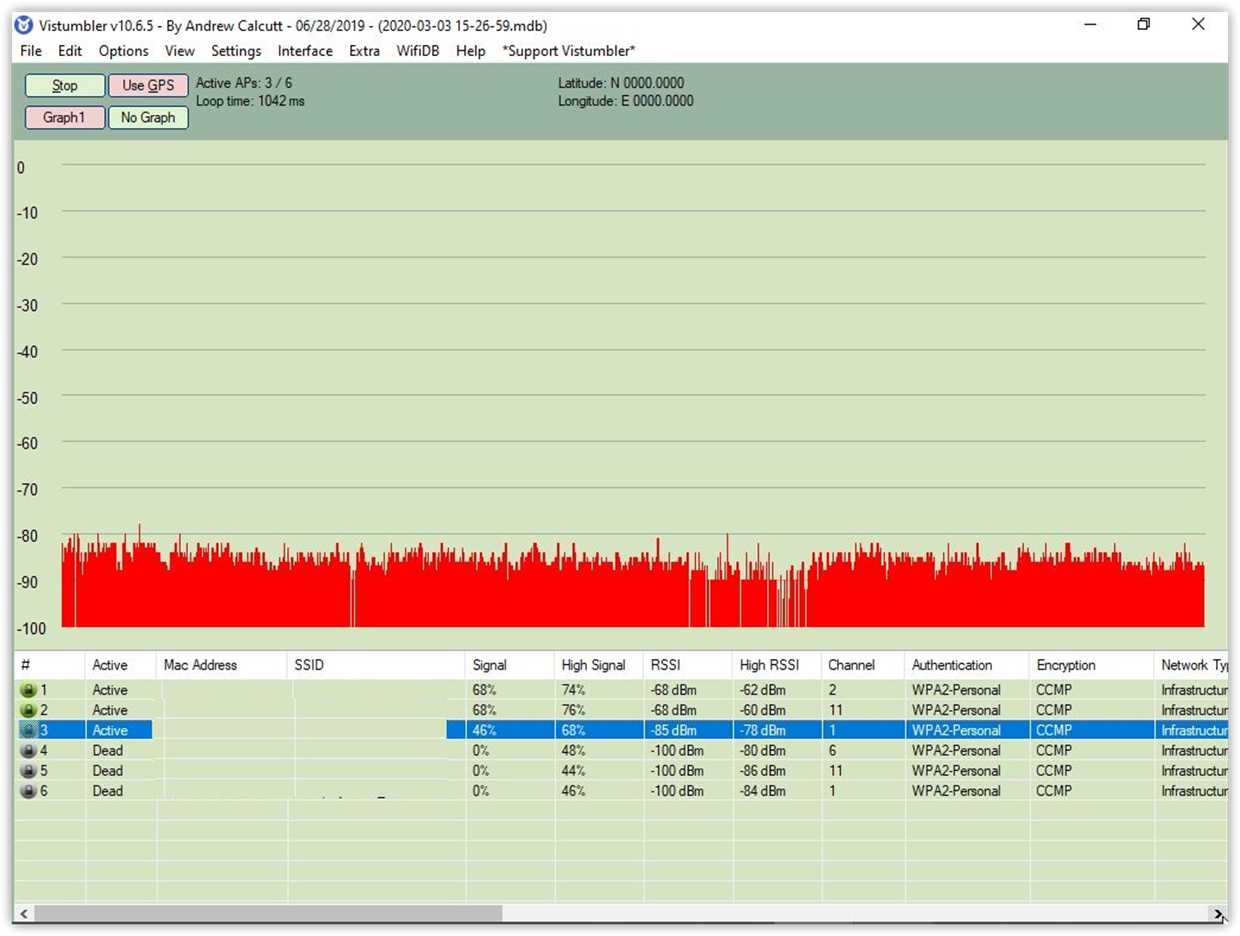Toggle the Use GPS button
The image size is (1240, 936).
[148, 86]
